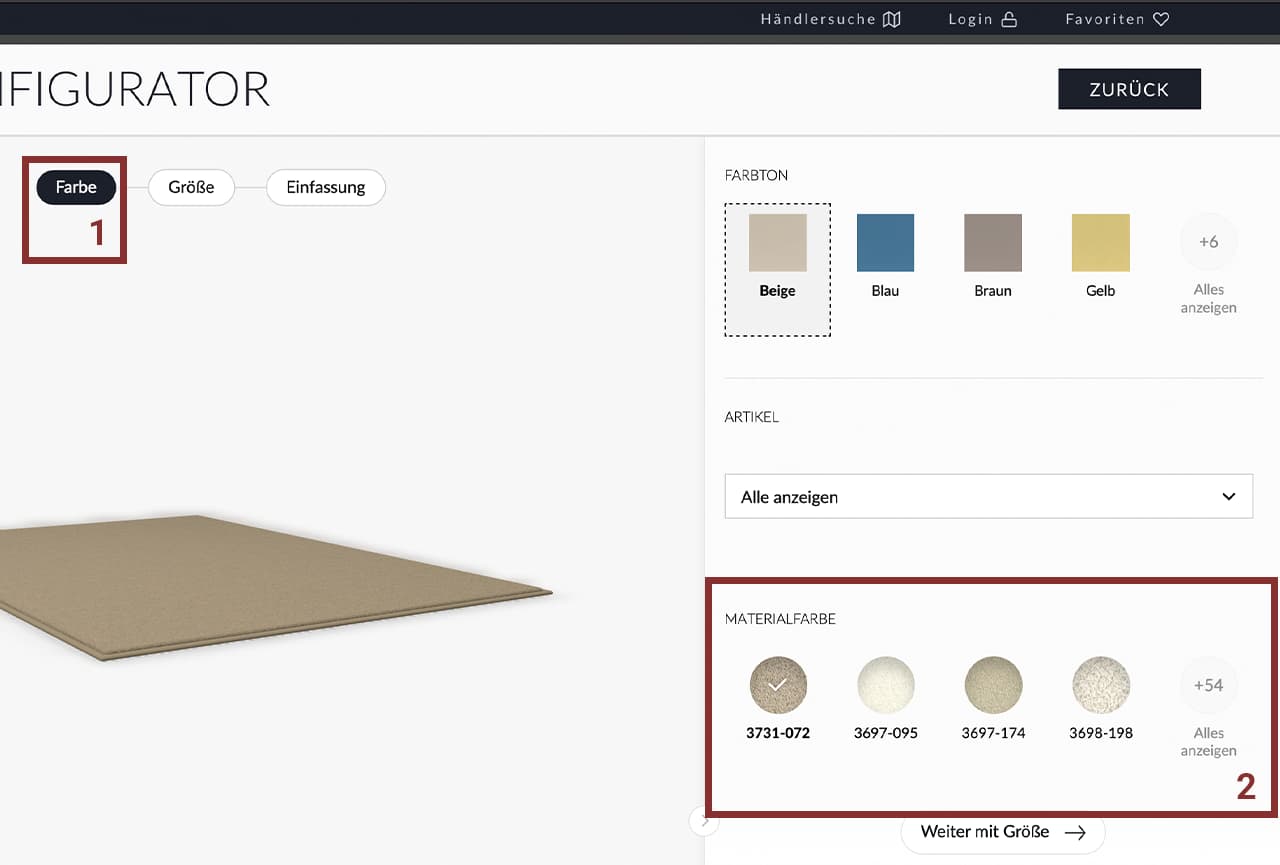1280x865 pixels.
Task: Click the carpet preview image
Action: click(x=275, y=587)
